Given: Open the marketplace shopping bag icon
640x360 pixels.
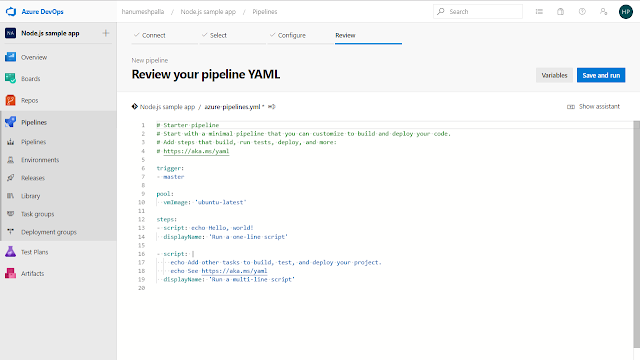Looking at the screenshot, I should [x=560, y=11].
